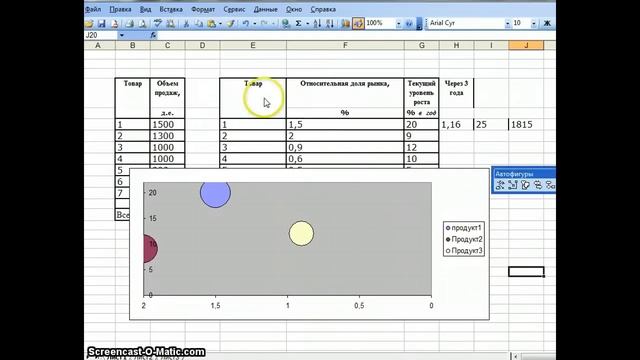
Task: Open the Вид menu
Action: click(x=145, y=9)
